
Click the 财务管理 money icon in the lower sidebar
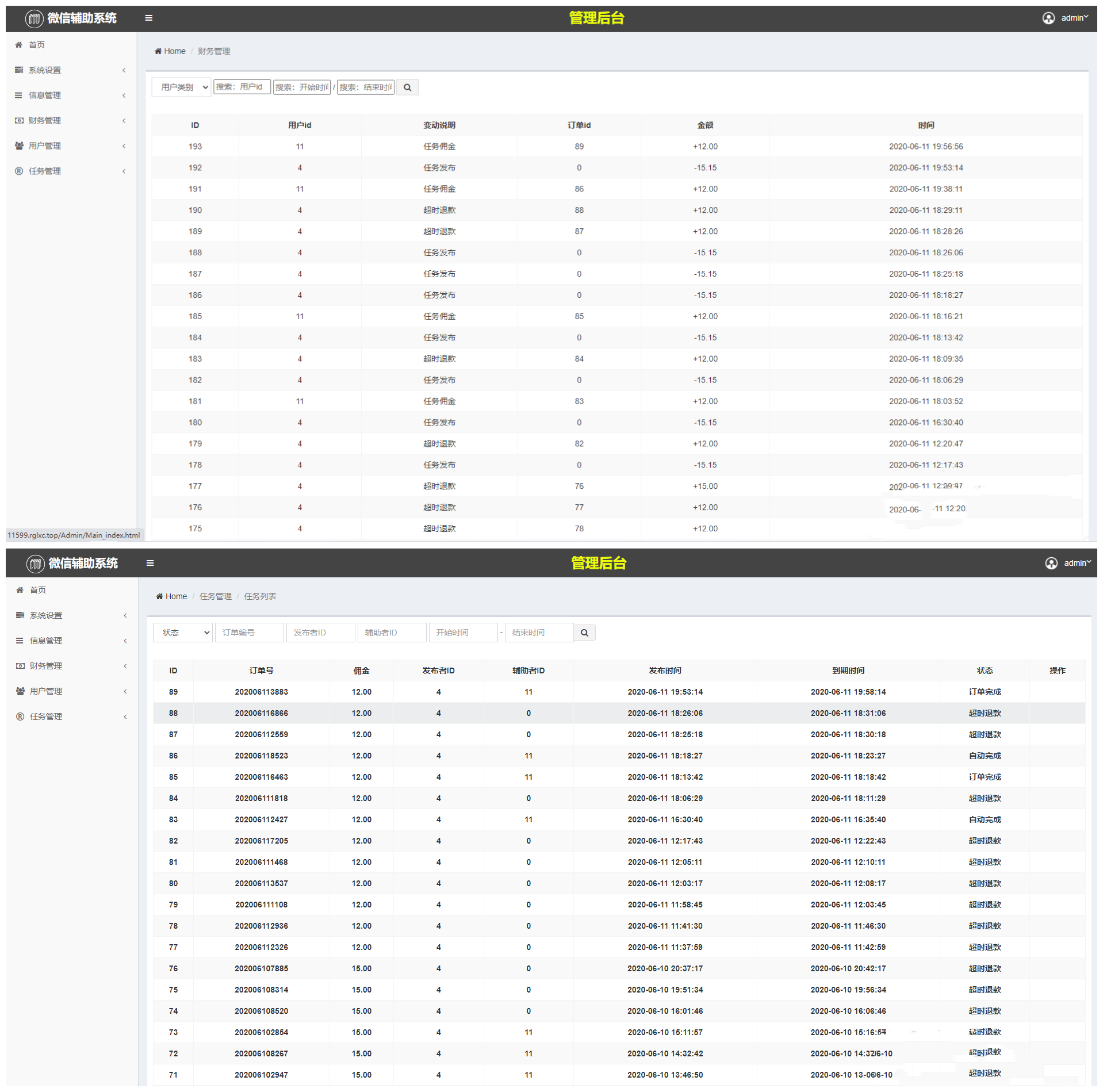(20, 666)
